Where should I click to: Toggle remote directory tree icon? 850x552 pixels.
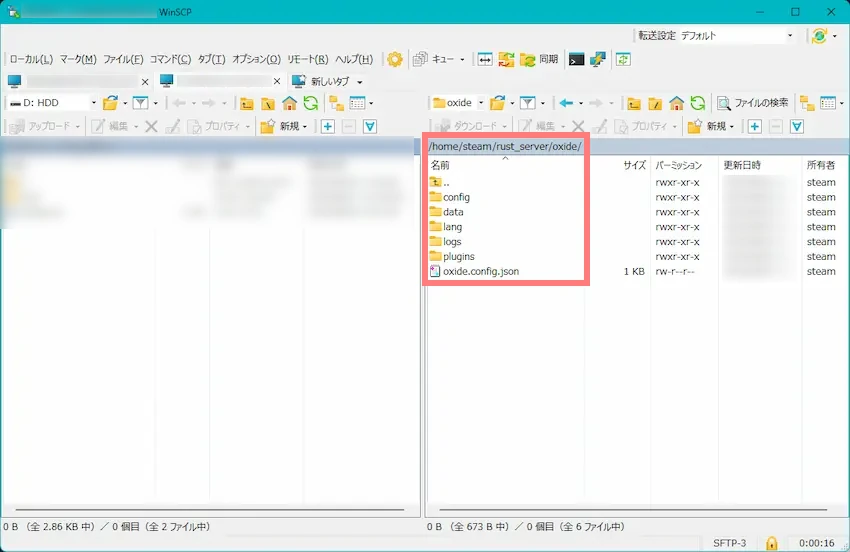coord(807,103)
